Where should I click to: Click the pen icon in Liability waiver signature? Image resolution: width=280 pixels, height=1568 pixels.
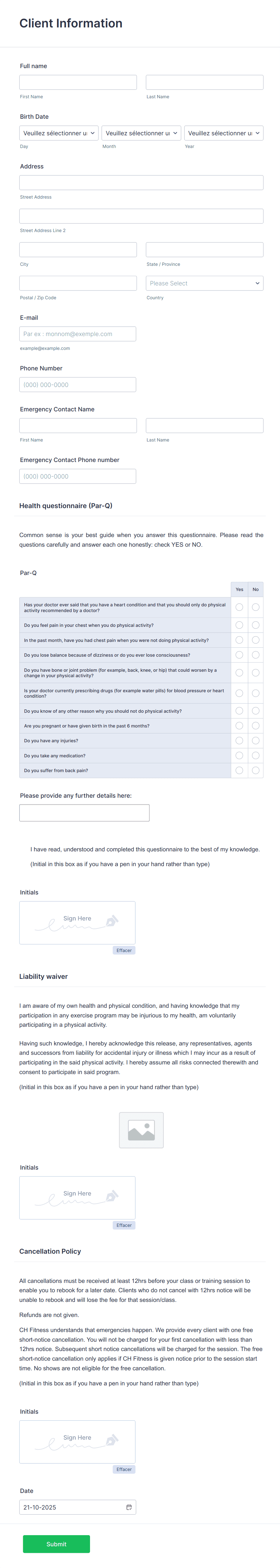[x=111, y=1197]
